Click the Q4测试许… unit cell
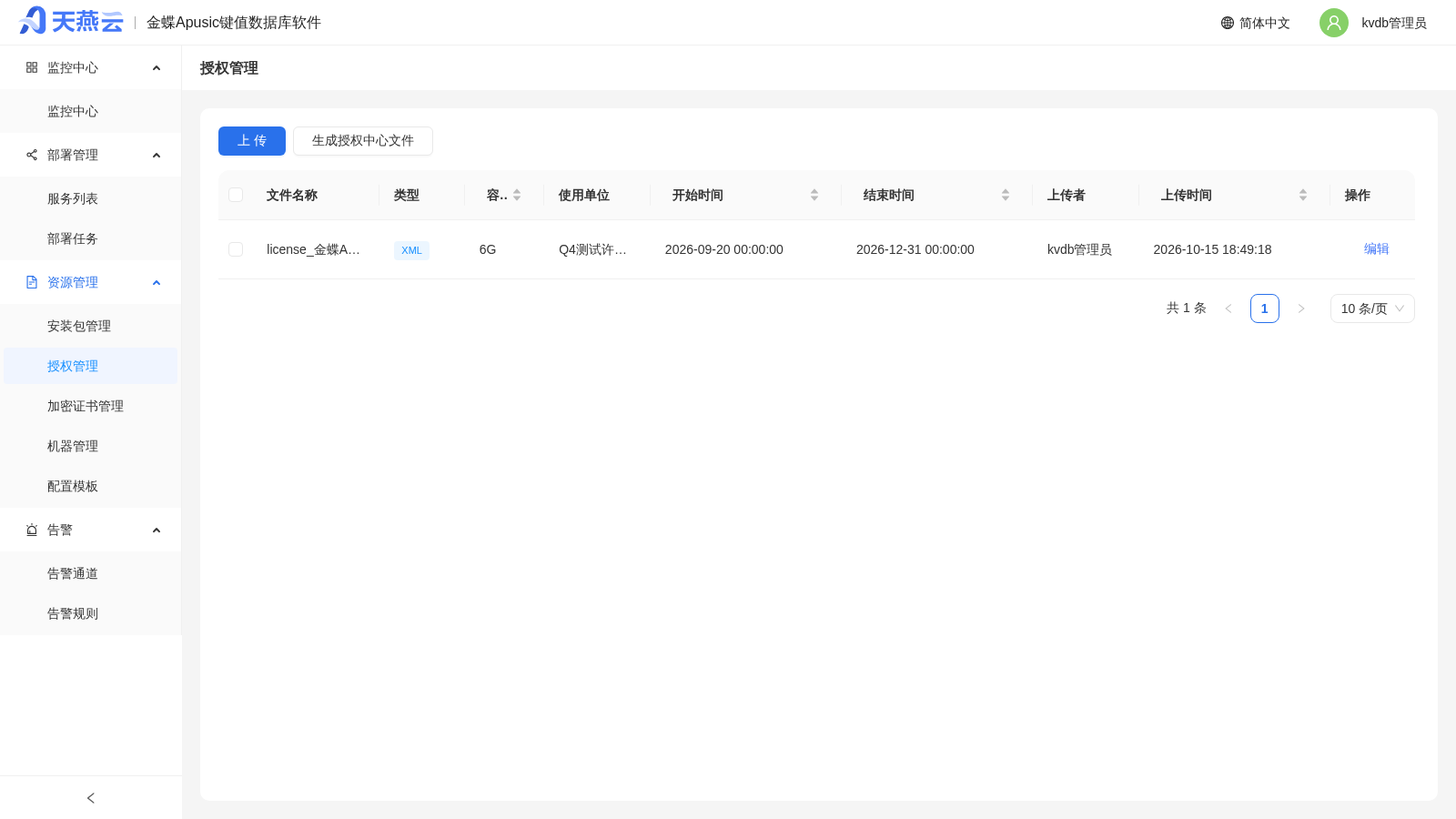 (592, 249)
